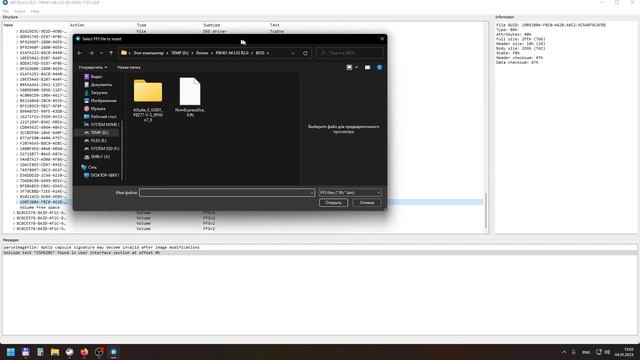Image resolution: width=640 pixels, height=360 pixels.
Task: Open Windows Start menu
Action: 11,352
